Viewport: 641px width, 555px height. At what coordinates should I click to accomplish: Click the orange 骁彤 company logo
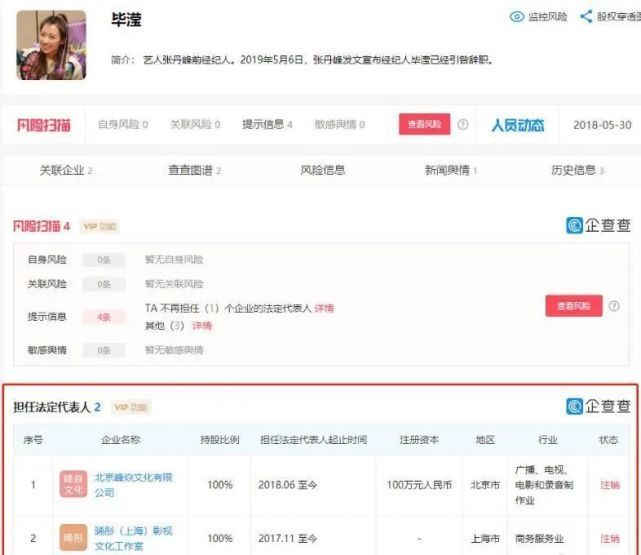coord(73,538)
